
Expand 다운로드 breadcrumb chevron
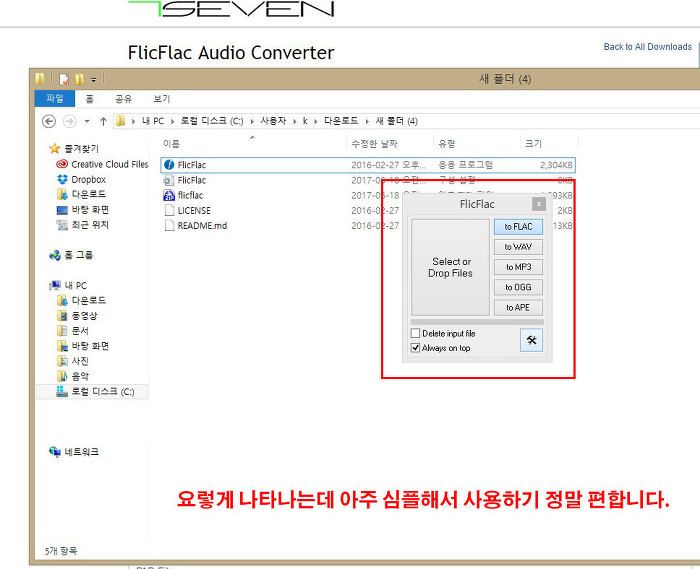[x=367, y=121]
